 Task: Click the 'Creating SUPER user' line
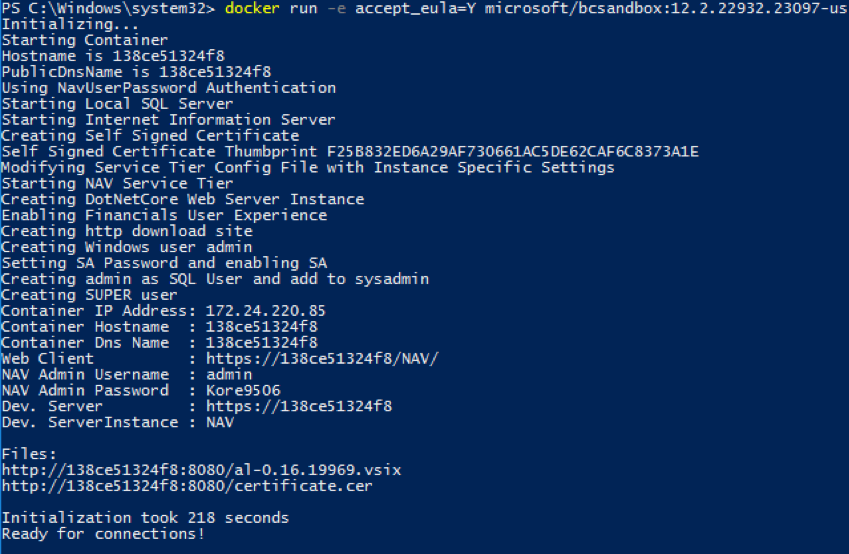(89, 295)
